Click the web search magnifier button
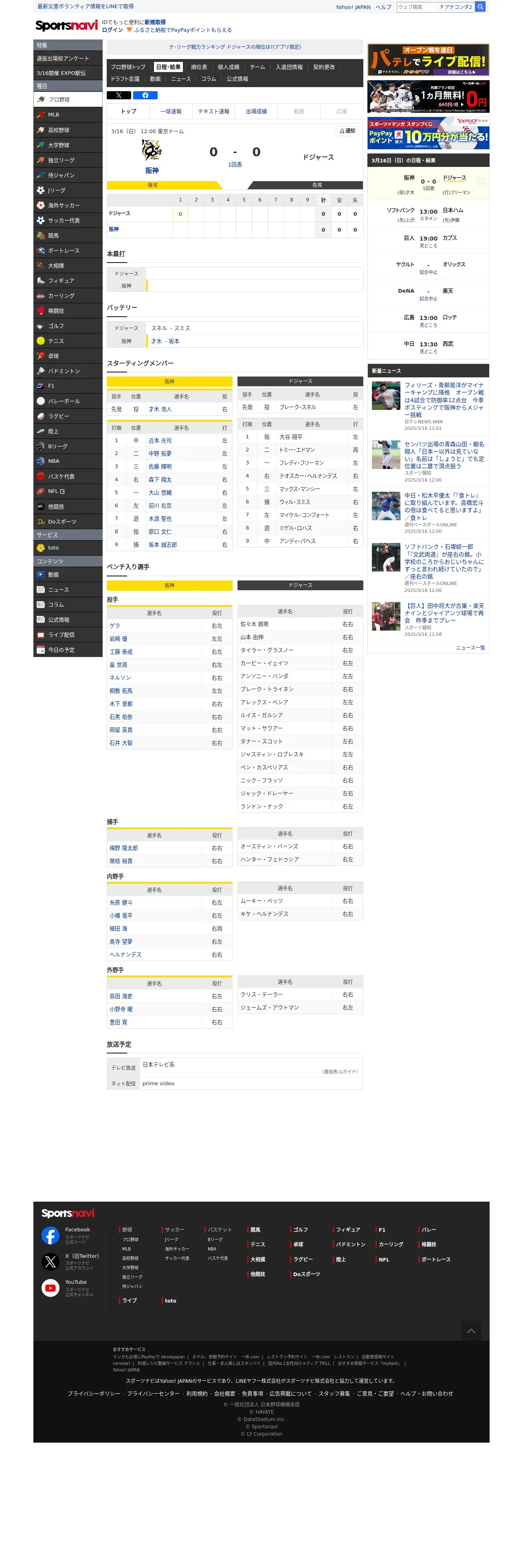523x1568 pixels. coord(480,7)
